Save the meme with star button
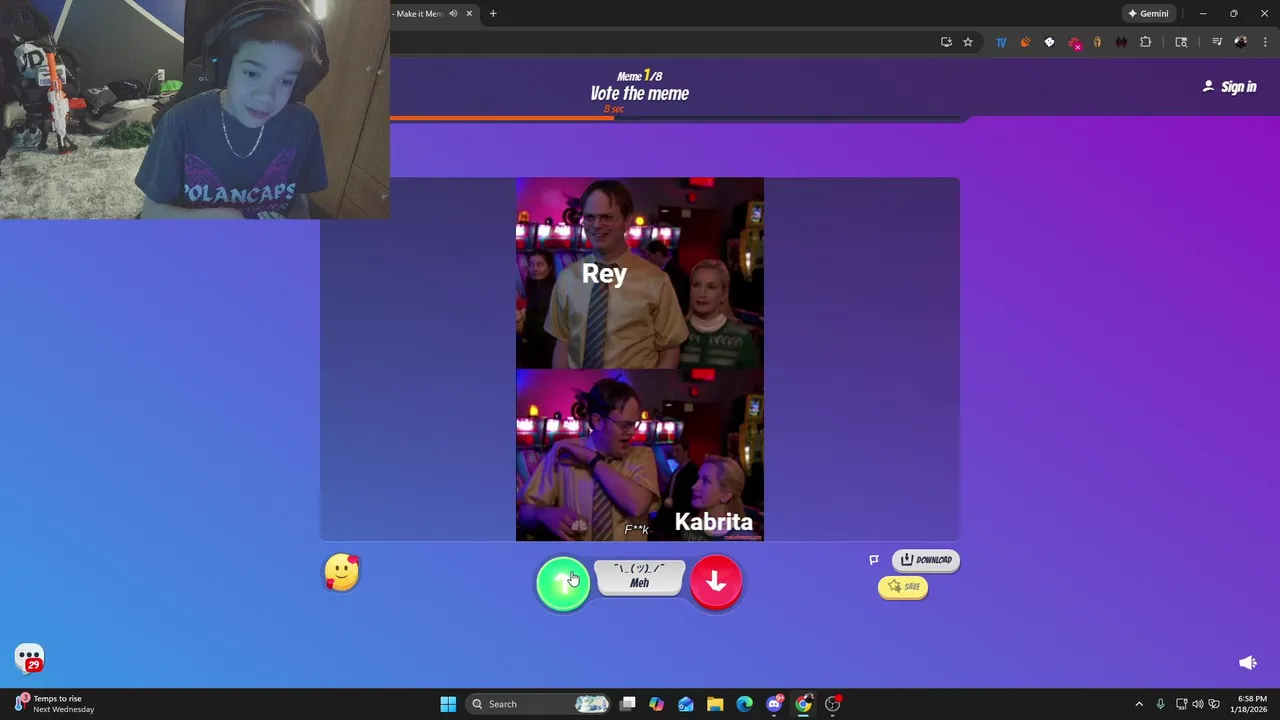This screenshot has height=720, width=1280. tap(903, 587)
